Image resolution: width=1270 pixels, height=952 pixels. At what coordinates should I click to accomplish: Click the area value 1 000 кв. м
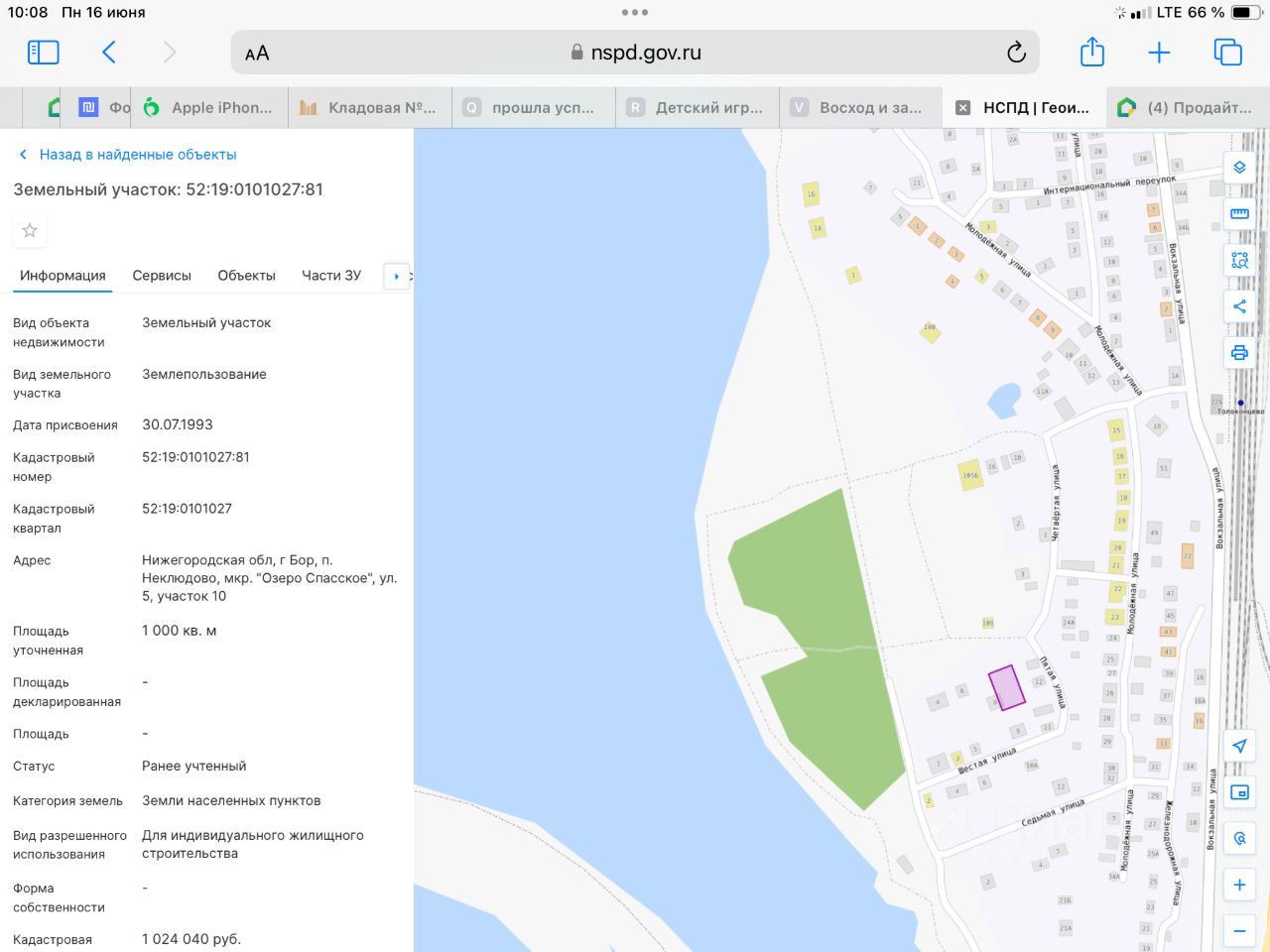pyautogui.click(x=180, y=631)
